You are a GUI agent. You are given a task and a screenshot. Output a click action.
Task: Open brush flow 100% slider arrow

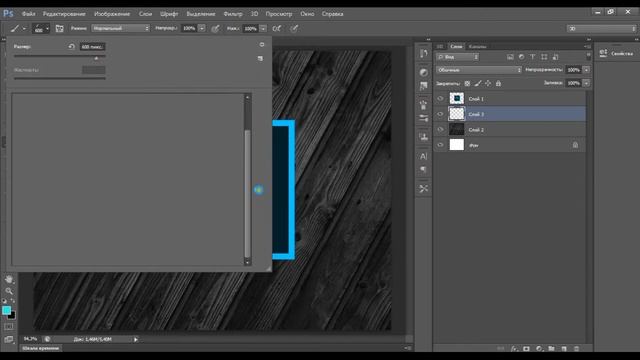click(263, 29)
